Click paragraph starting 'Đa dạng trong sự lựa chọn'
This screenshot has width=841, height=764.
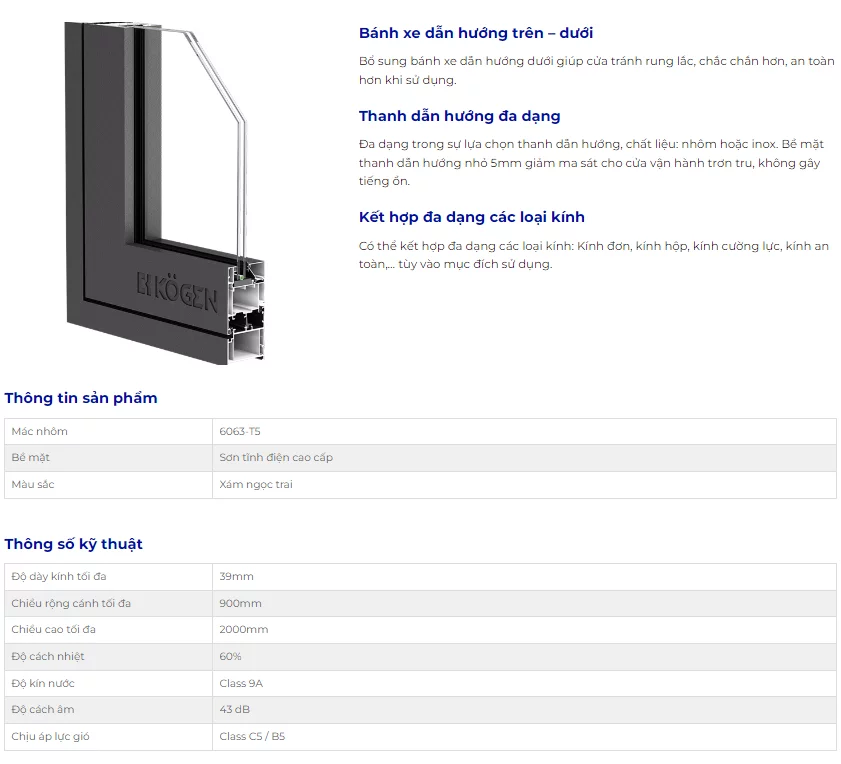coord(591,163)
